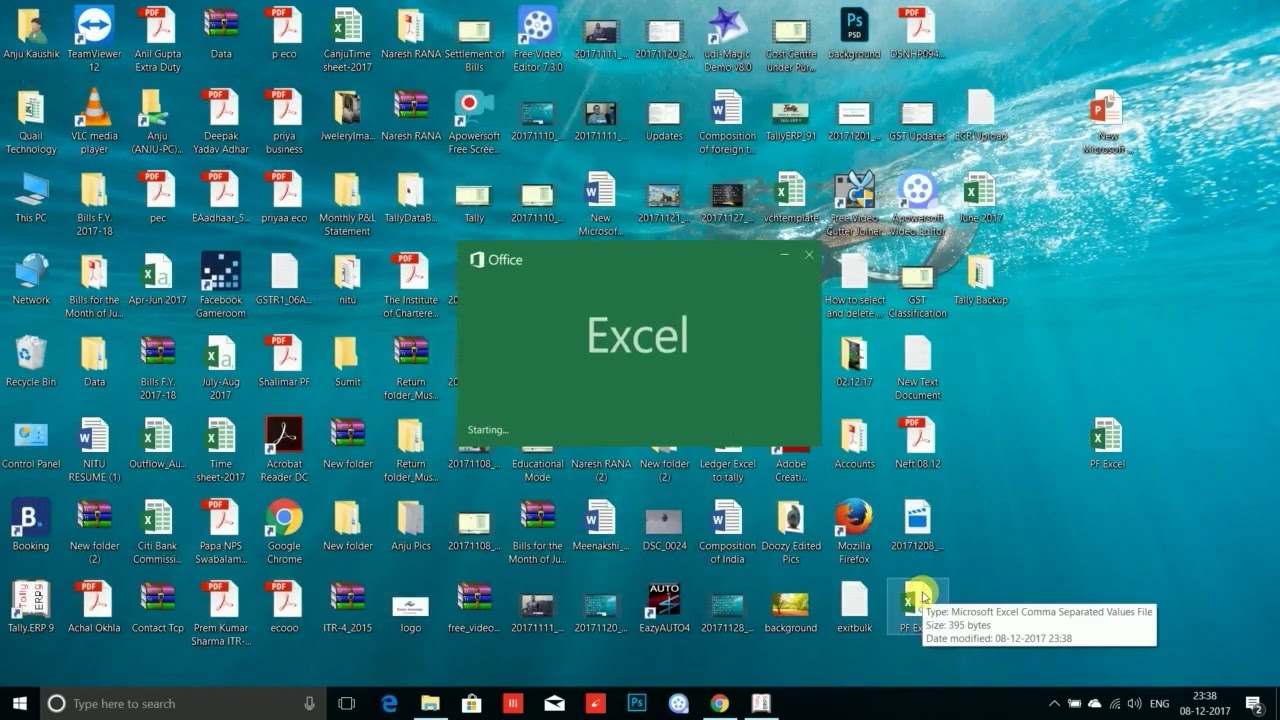The height and width of the screenshot is (720, 1280).
Task: Minimize the Excel splash screen
Action: pyautogui.click(x=785, y=255)
